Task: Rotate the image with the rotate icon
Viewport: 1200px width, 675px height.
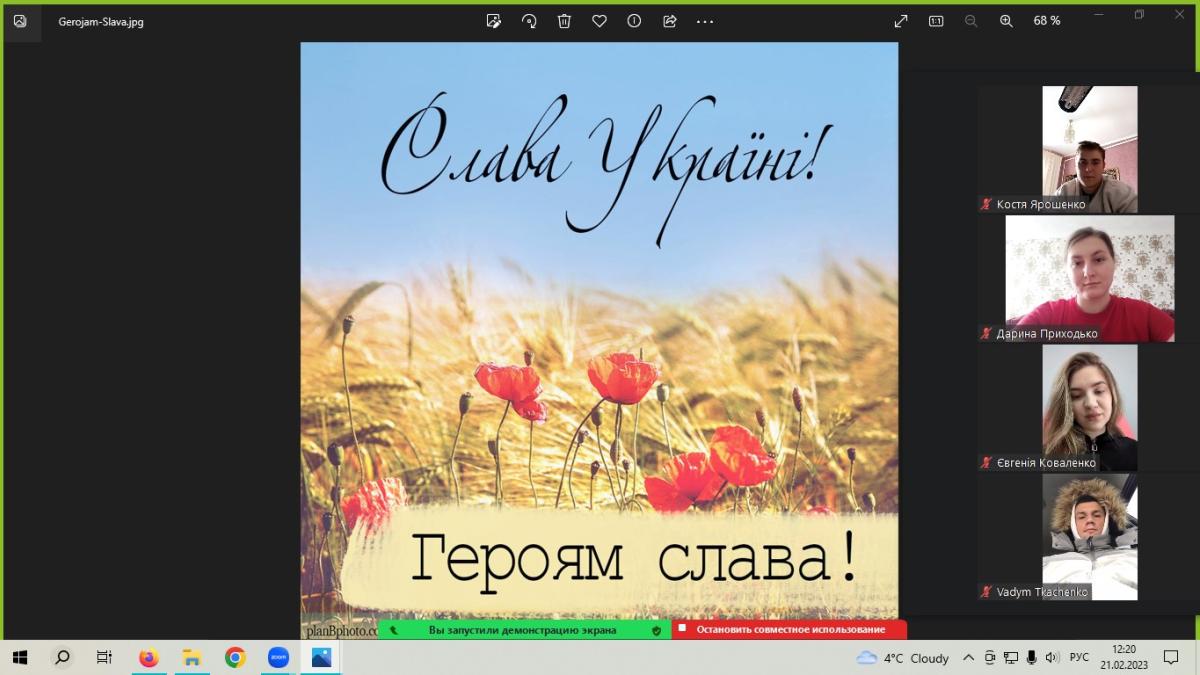Action: pyautogui.click(x=529, y=21)
